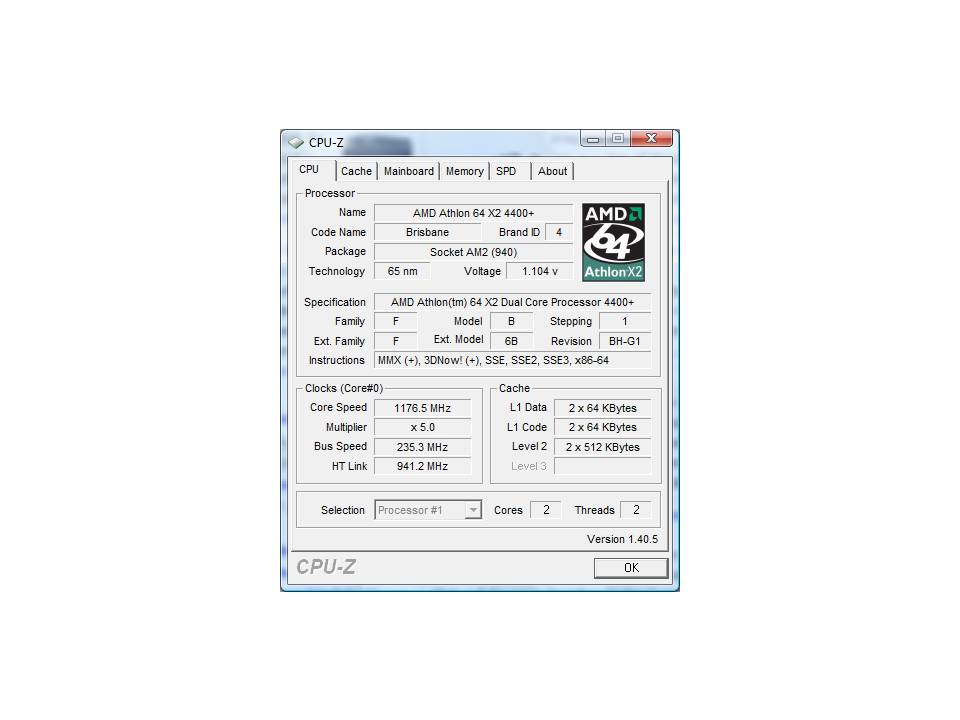Open the About tab

(552, 171)
